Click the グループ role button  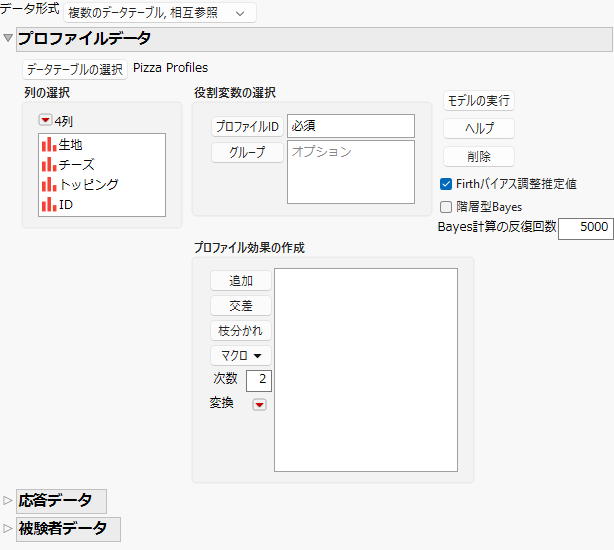pos(247,152)
